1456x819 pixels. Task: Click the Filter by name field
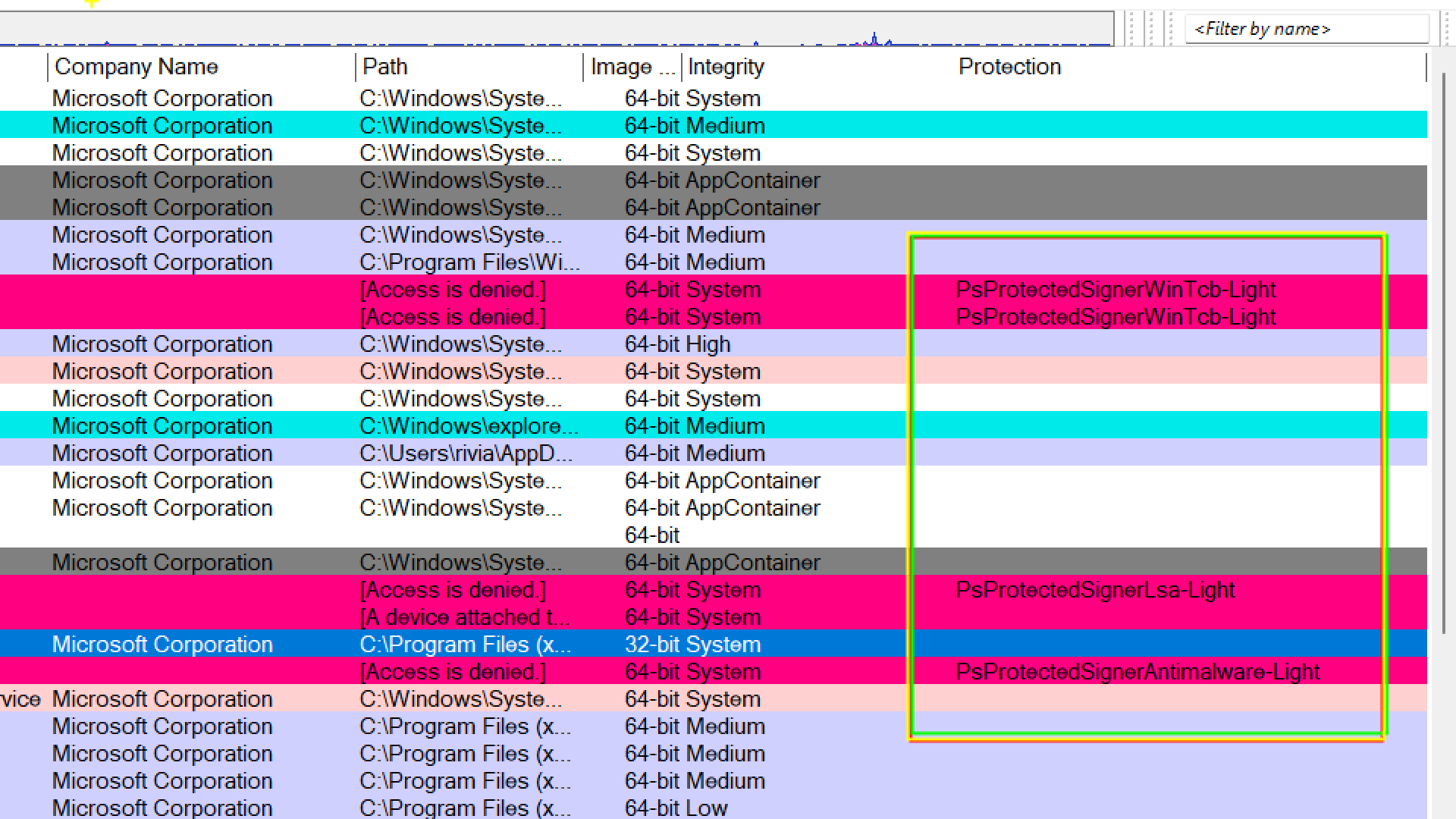click(x=1306, y=29)
